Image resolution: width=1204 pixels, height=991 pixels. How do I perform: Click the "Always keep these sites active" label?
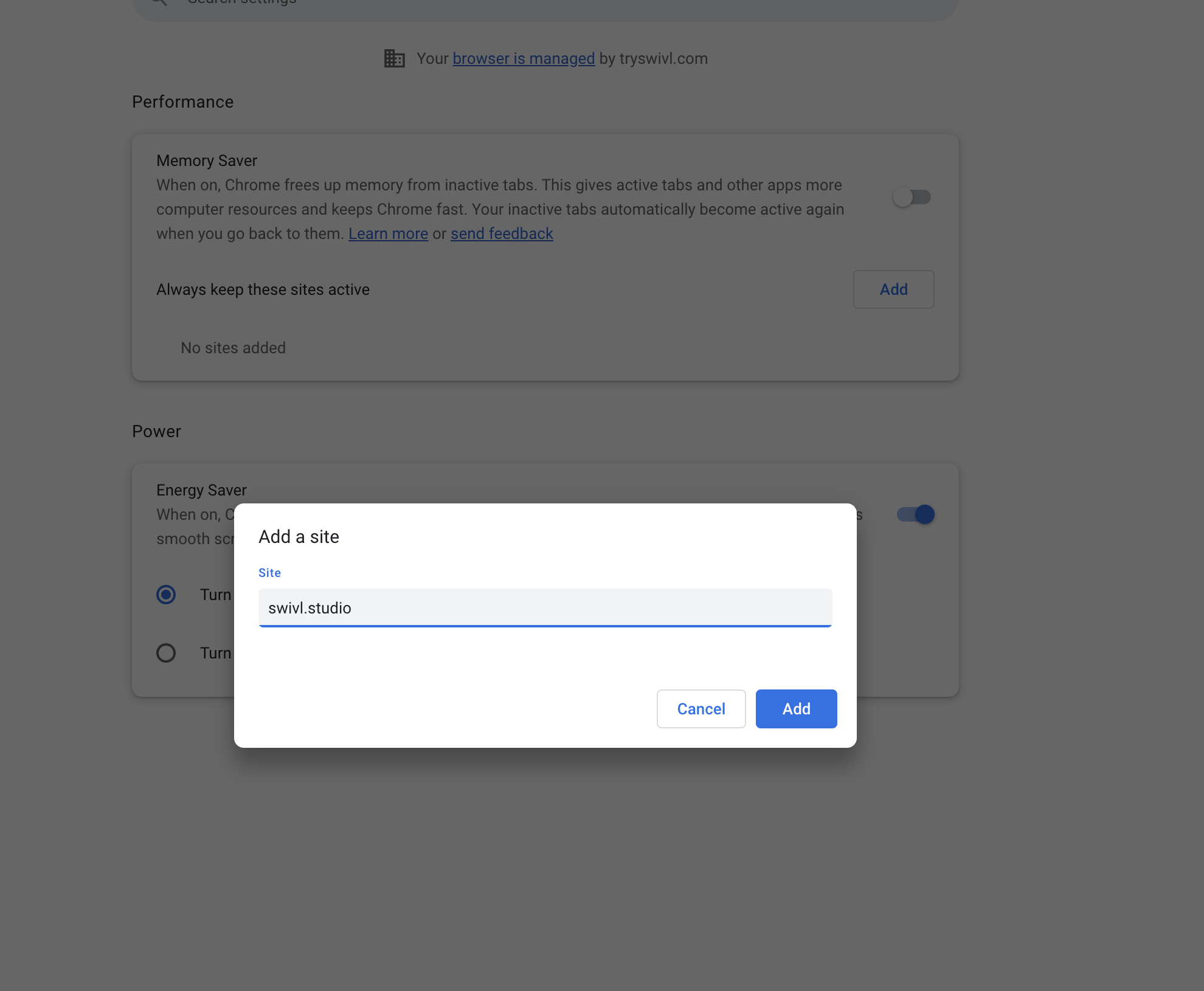click(x=263, y=289)
